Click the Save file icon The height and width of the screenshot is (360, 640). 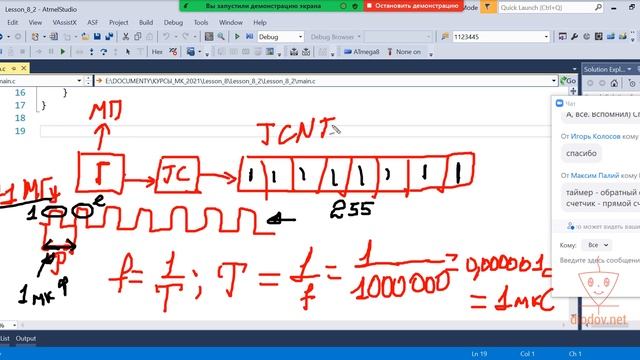[x=97, y=37]
